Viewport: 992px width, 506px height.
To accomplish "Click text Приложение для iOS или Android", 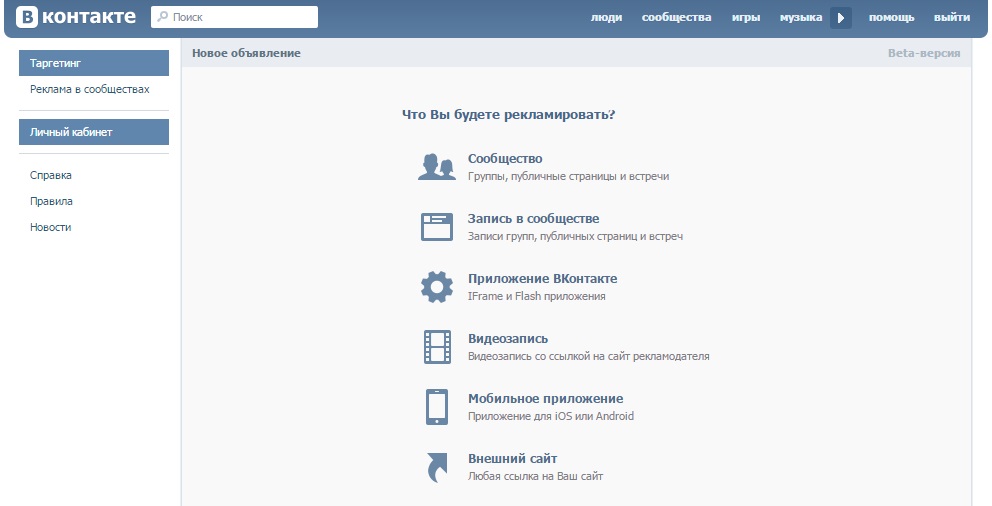I will point(550,416).
